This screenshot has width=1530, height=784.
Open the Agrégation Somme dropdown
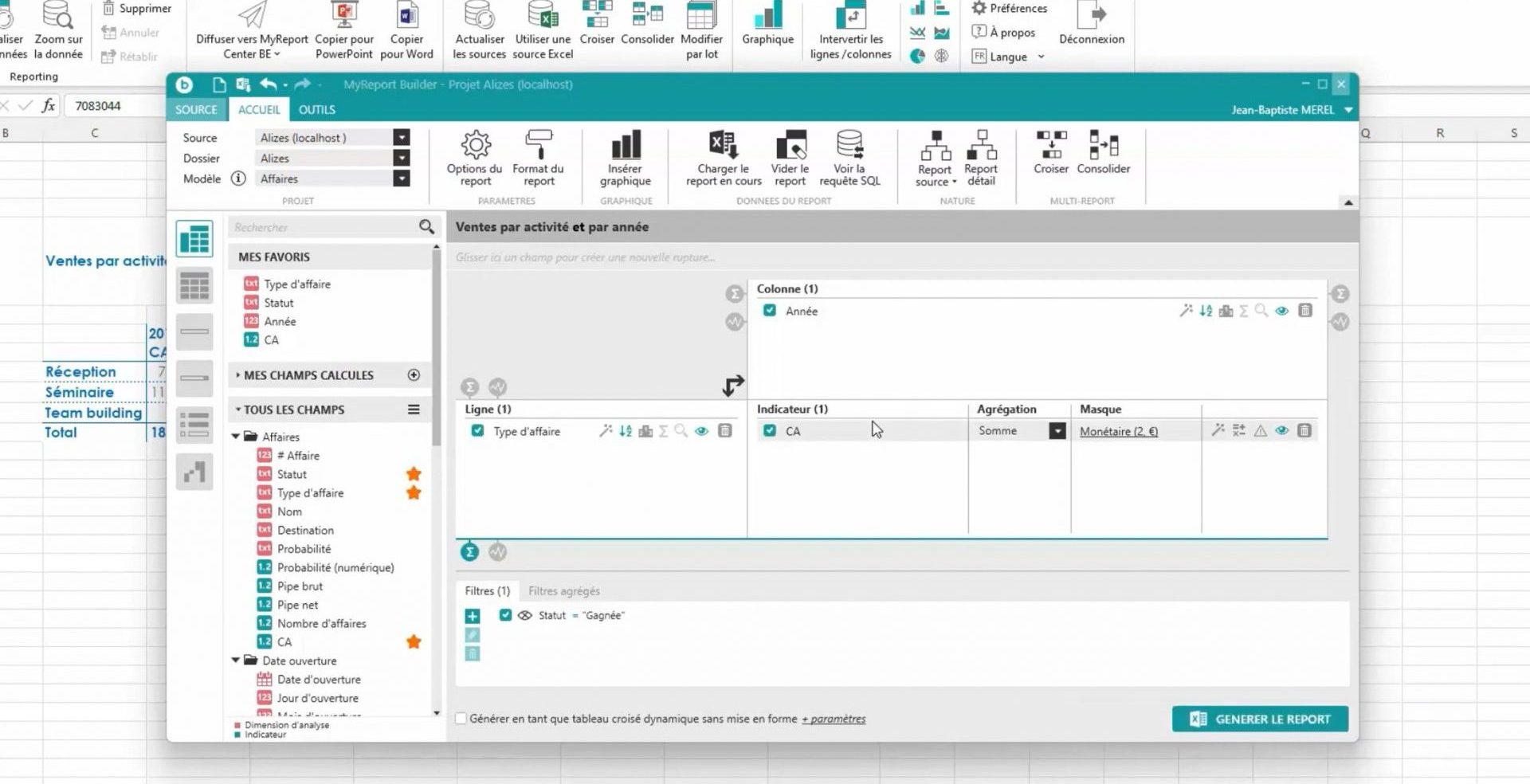click(x=1057, y=431)
